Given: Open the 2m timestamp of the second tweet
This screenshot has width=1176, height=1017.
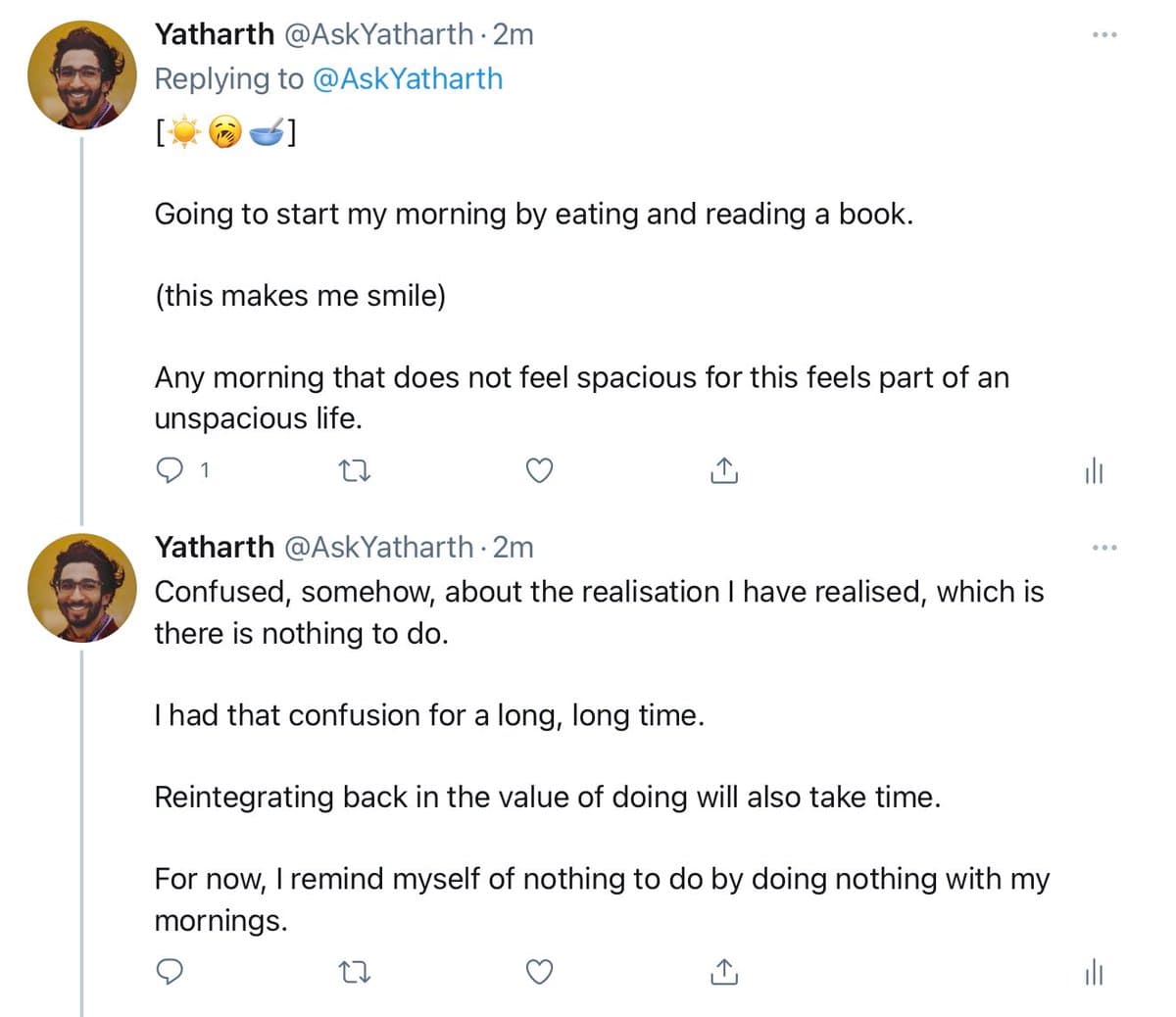Looking at the screenshot, I should pos(514,547).
